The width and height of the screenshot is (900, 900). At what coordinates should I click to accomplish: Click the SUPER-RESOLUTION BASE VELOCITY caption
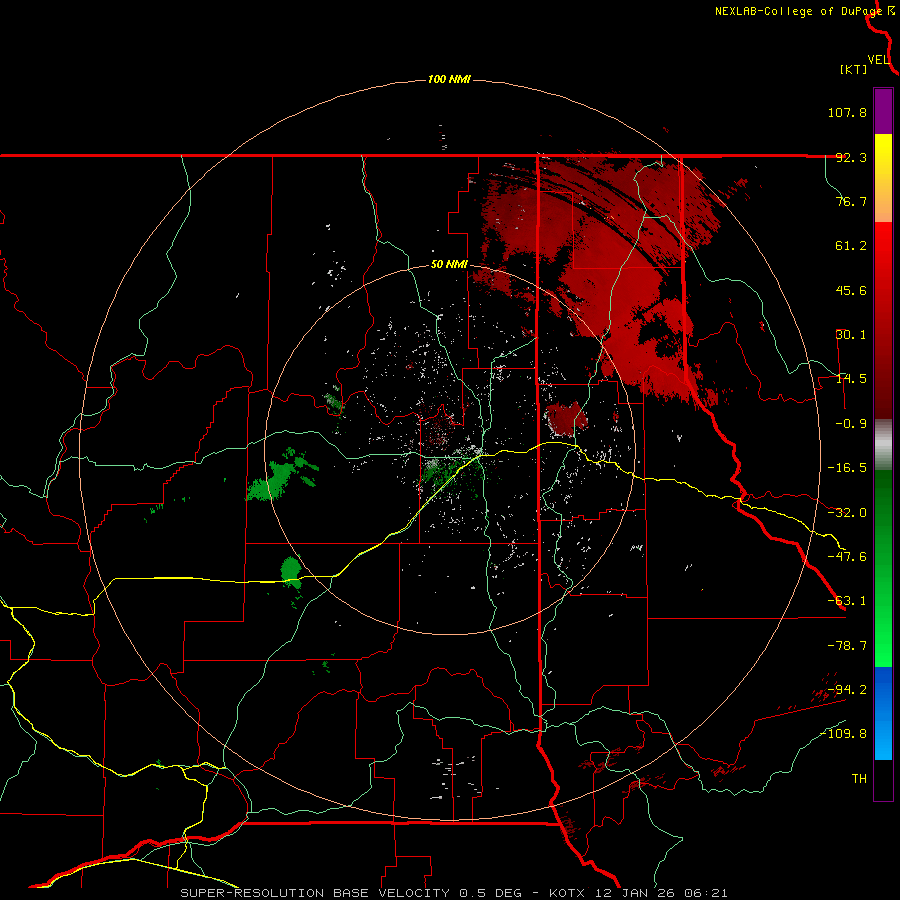coord(315,893)
